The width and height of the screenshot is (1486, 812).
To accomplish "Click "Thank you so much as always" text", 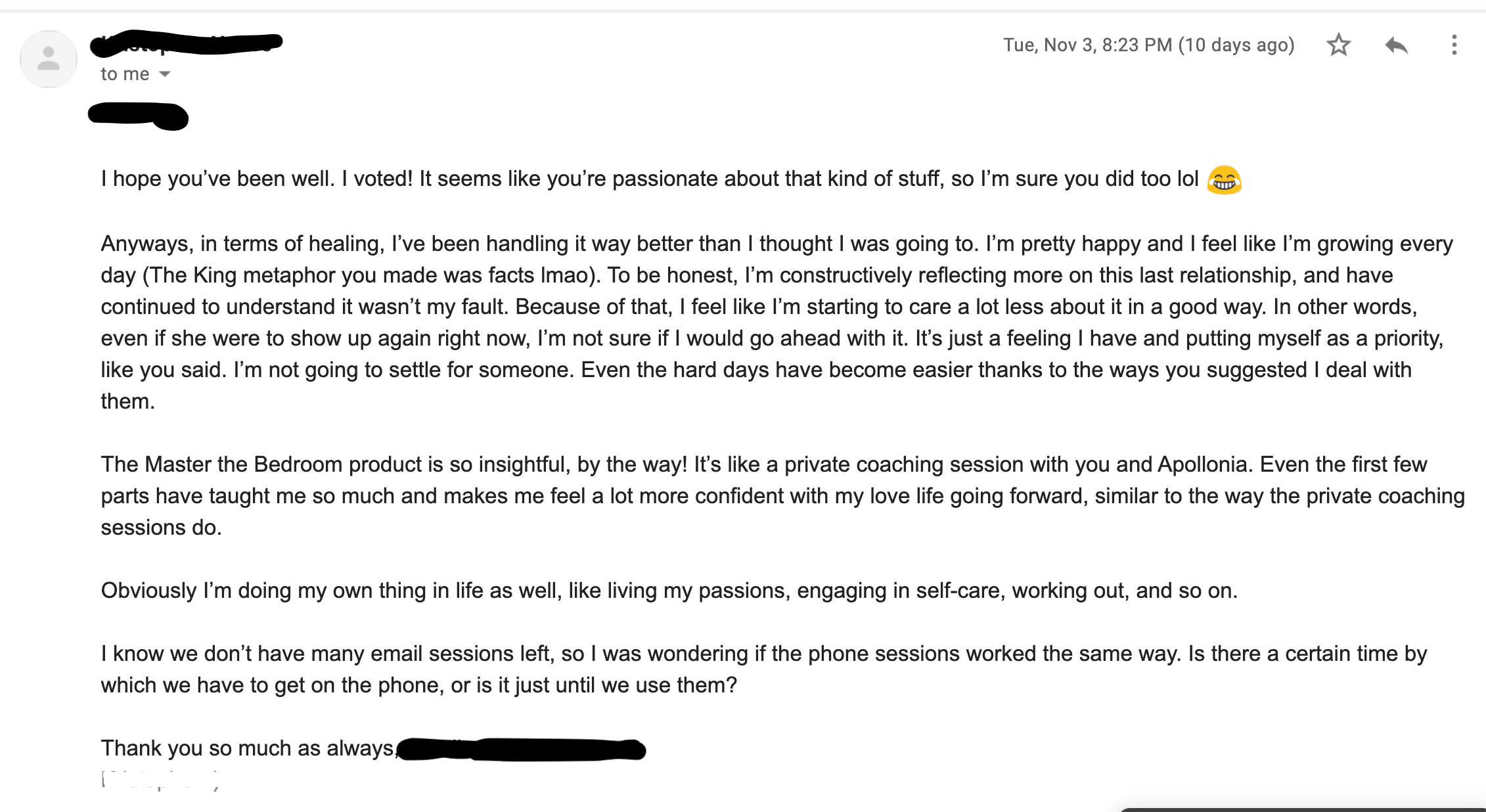I will (247, 748).
